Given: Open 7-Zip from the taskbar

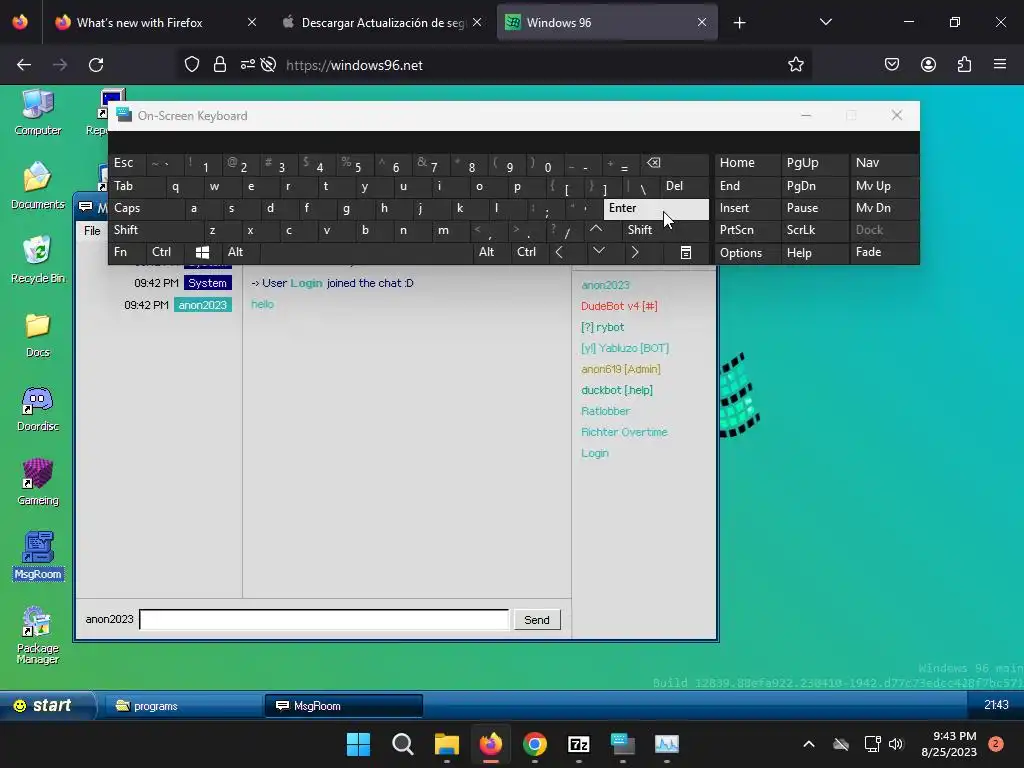Looking at the screenshot, I should [579, 744].
